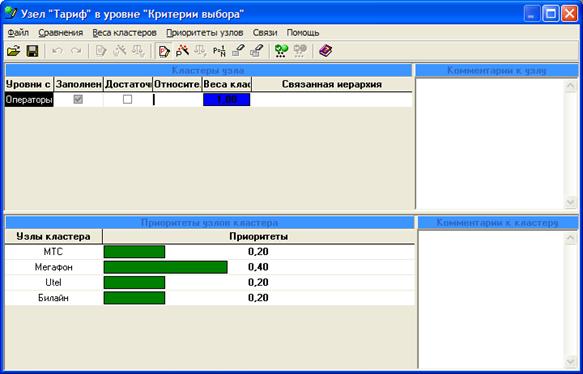Screen dimensions: 583x374
Task: Toggle the Достаточ checkbox for Операторы
Action: click(128, 99)
